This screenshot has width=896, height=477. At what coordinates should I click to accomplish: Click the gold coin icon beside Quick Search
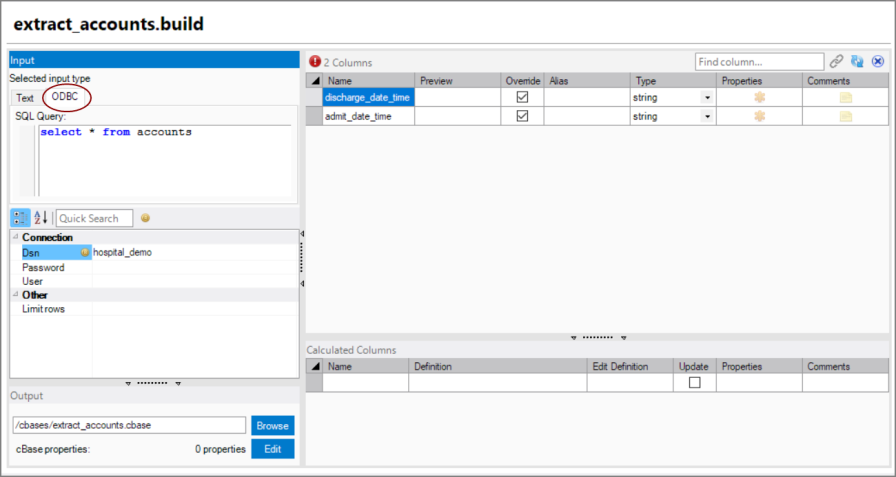tap(145, 218)
